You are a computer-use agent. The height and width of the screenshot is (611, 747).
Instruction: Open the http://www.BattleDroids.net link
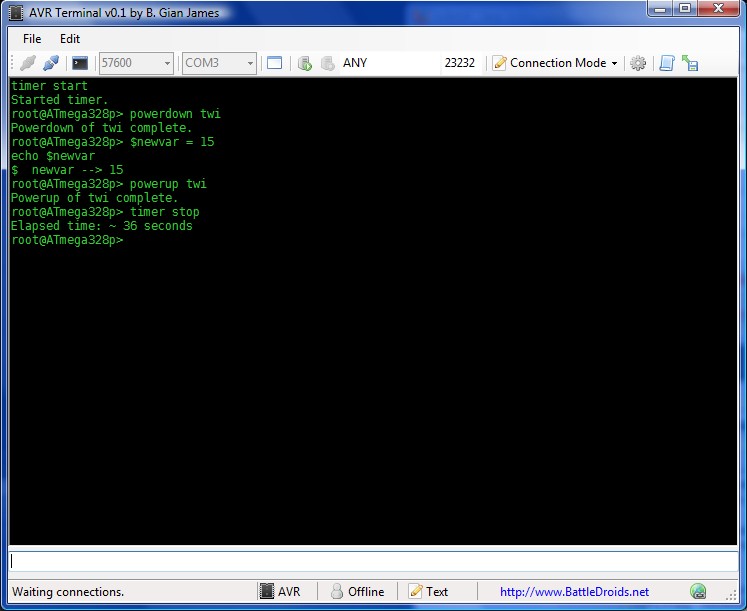pos(574,591)
